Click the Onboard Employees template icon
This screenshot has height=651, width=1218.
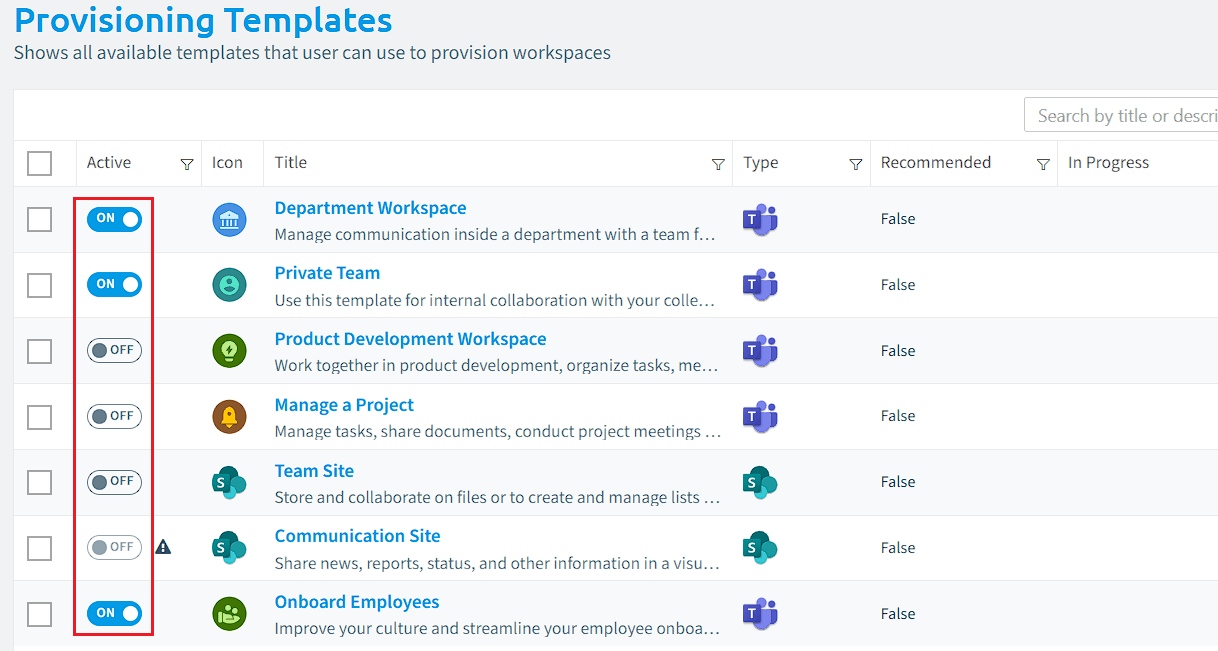click(x=230, y=613)
